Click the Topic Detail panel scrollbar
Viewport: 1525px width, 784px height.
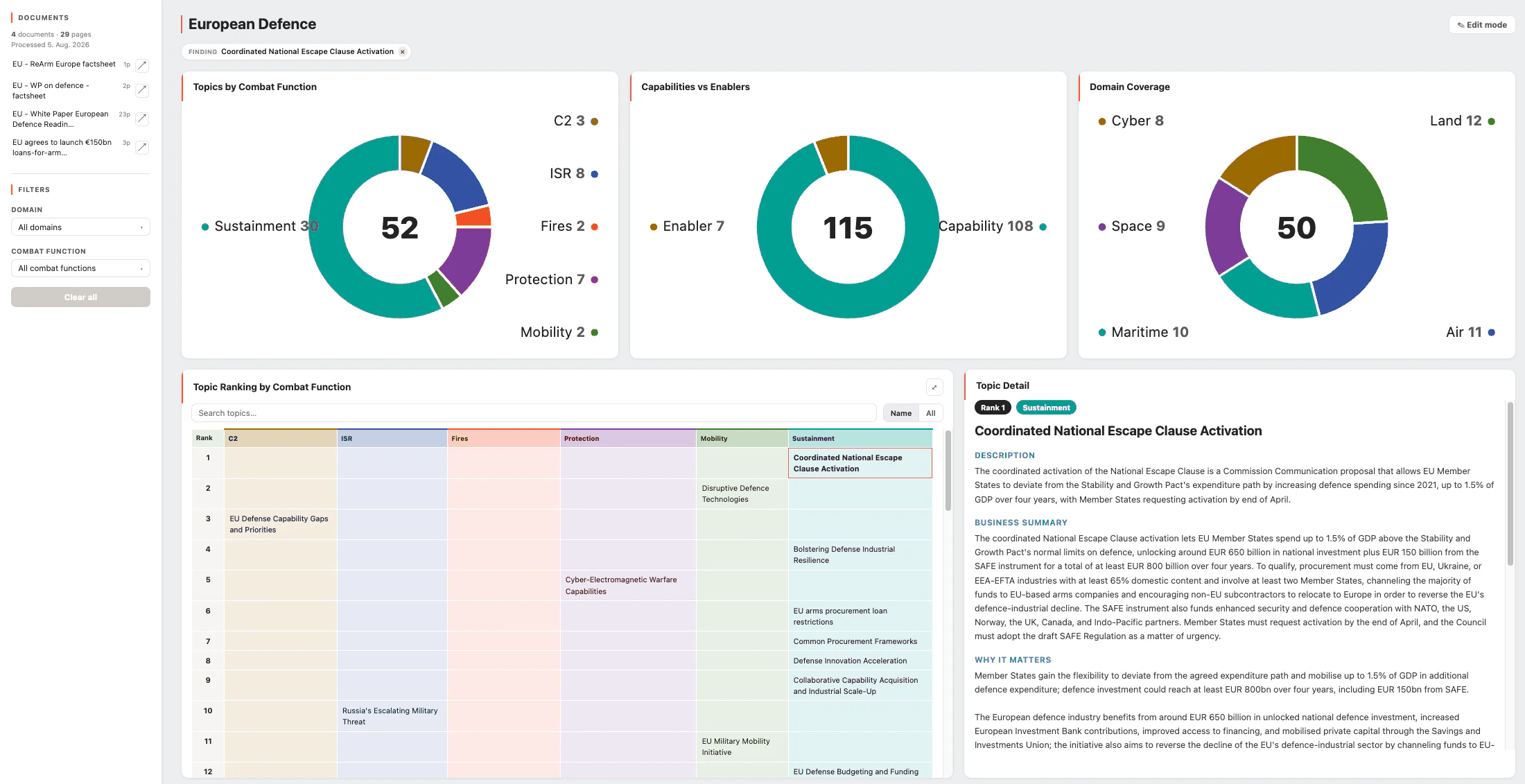[1510, 484]
